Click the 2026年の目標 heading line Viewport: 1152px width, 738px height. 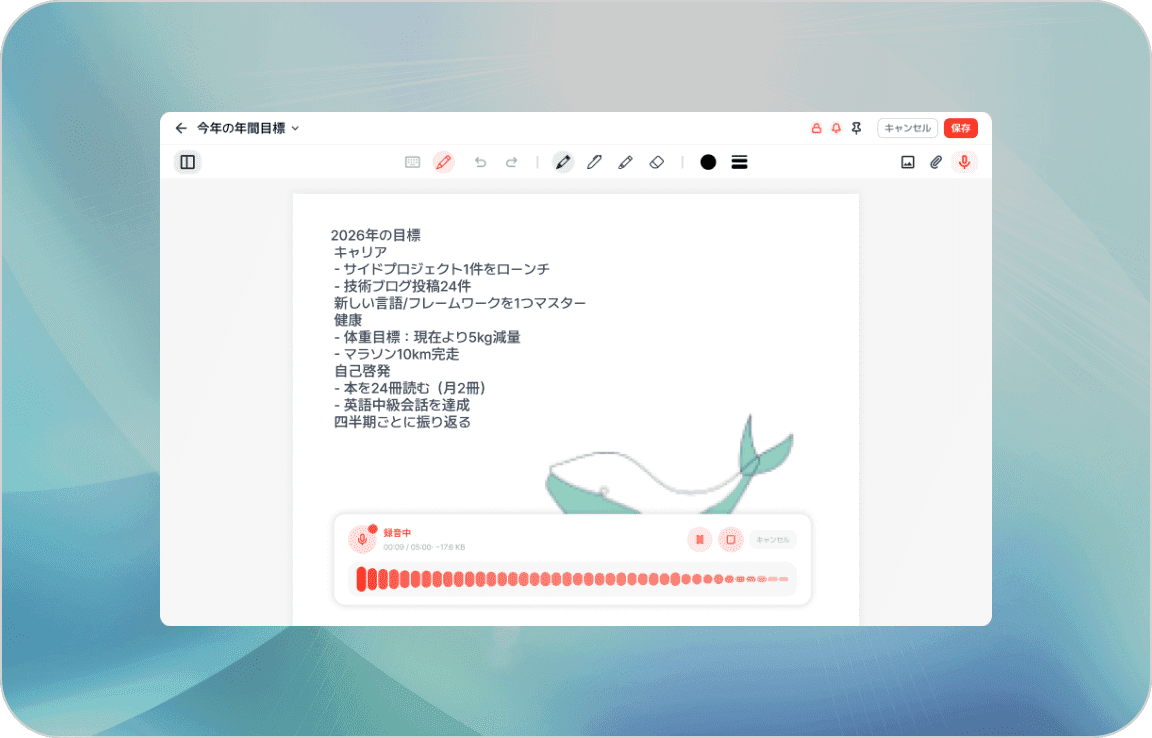coord(375,235)
